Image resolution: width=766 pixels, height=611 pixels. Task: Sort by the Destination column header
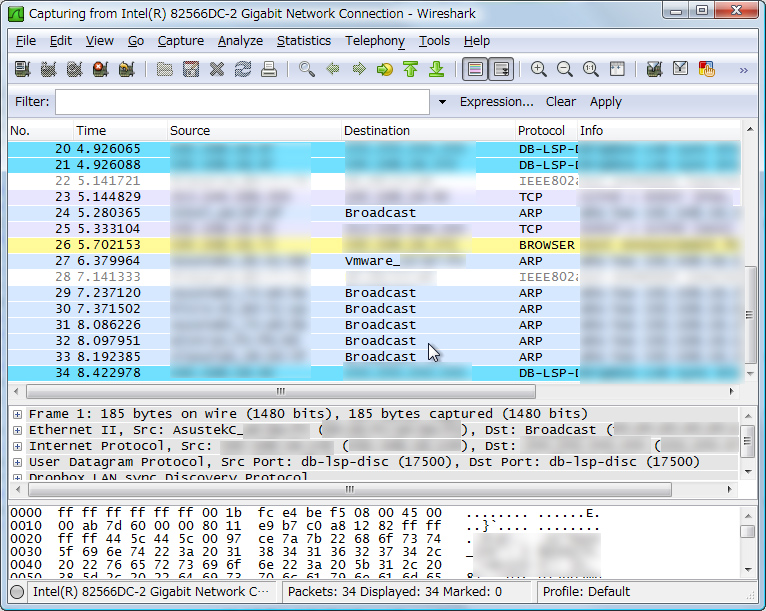(x=428, y=131)
